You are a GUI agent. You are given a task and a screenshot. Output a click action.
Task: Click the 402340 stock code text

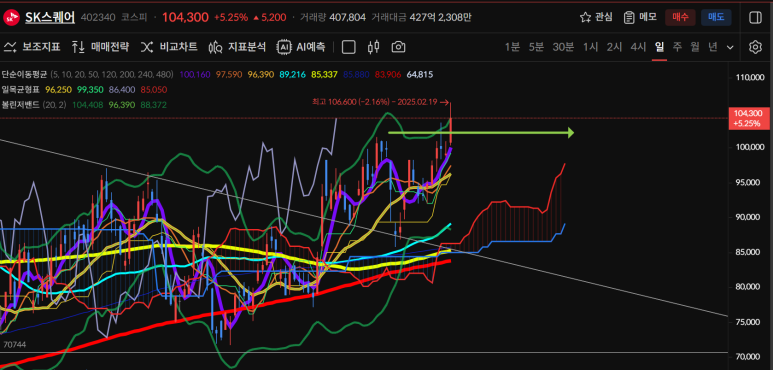98,17
